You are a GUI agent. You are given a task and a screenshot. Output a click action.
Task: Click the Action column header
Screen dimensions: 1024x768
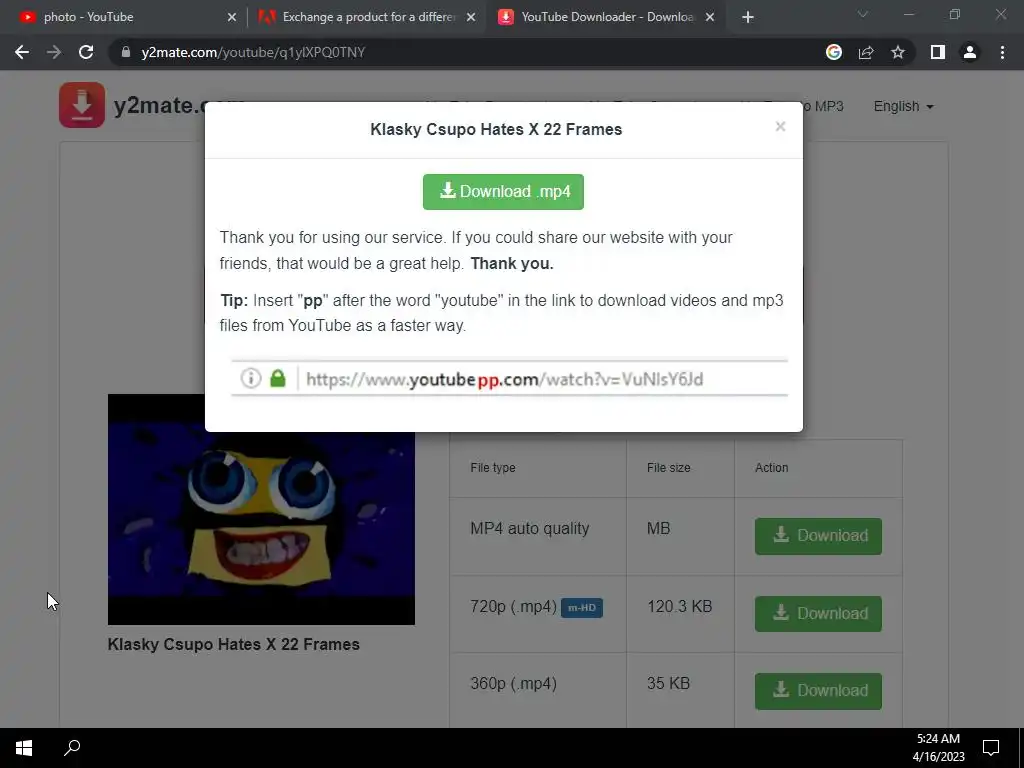pos(771,468)
